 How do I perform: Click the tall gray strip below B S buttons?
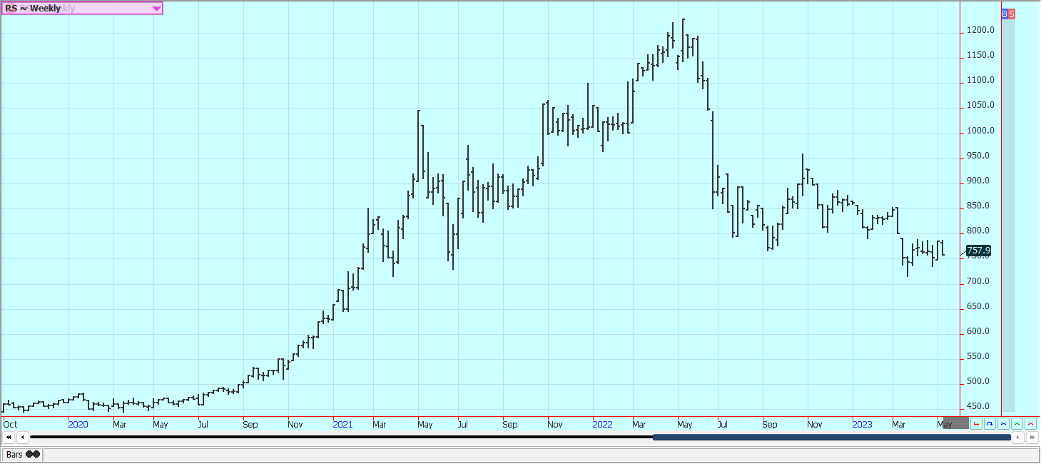pos(1009,214)
